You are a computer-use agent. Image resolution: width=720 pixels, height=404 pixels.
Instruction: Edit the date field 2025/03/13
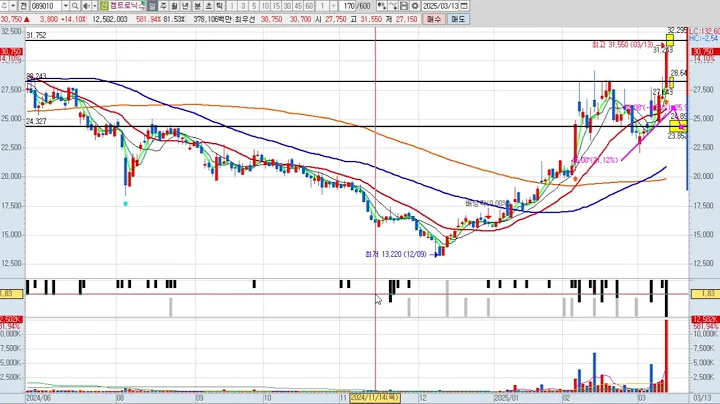click(441, 6)
